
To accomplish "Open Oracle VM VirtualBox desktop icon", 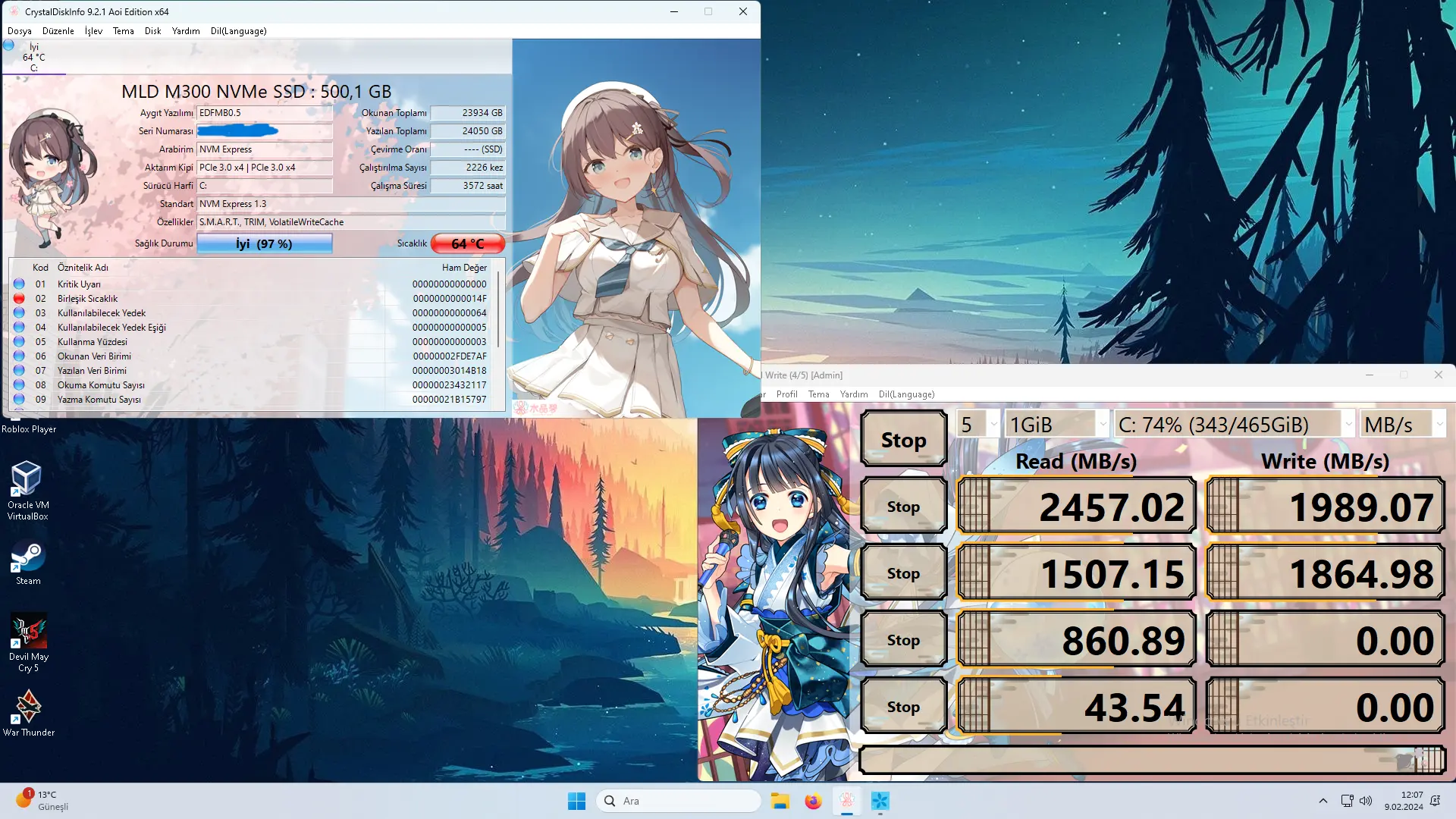I will coord(28,491).
